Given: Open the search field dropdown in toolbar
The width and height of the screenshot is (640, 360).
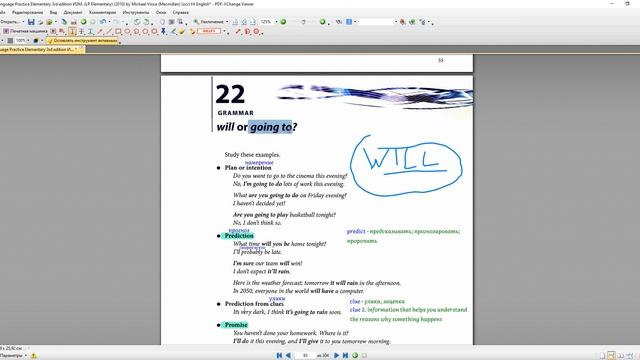Looking at the screenshot, I should coord(396,22).
